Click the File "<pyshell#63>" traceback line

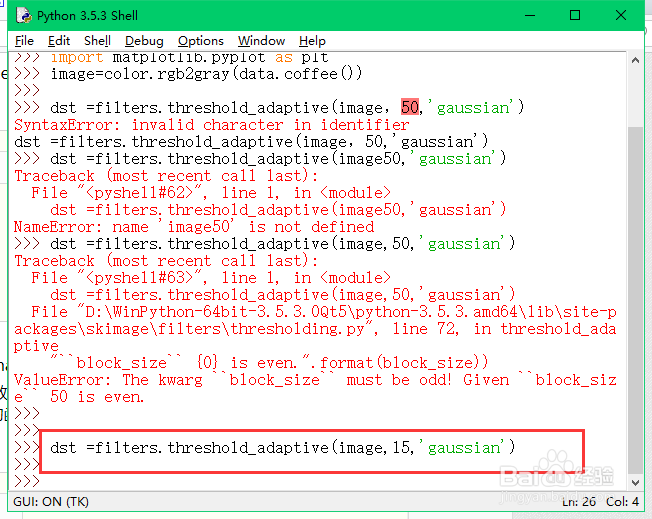click(211, 277)
